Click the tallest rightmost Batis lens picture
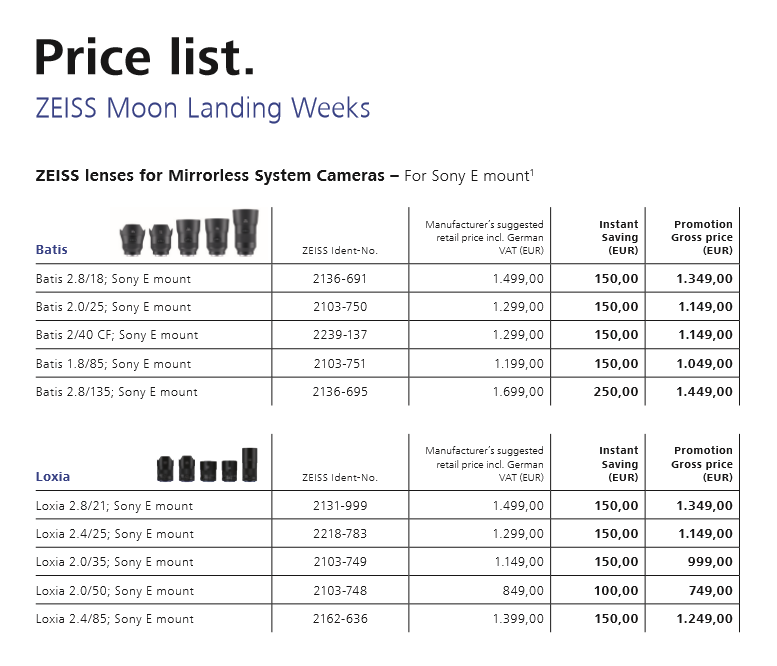Screen dimensions: 777x666 [x=245, y=231]
